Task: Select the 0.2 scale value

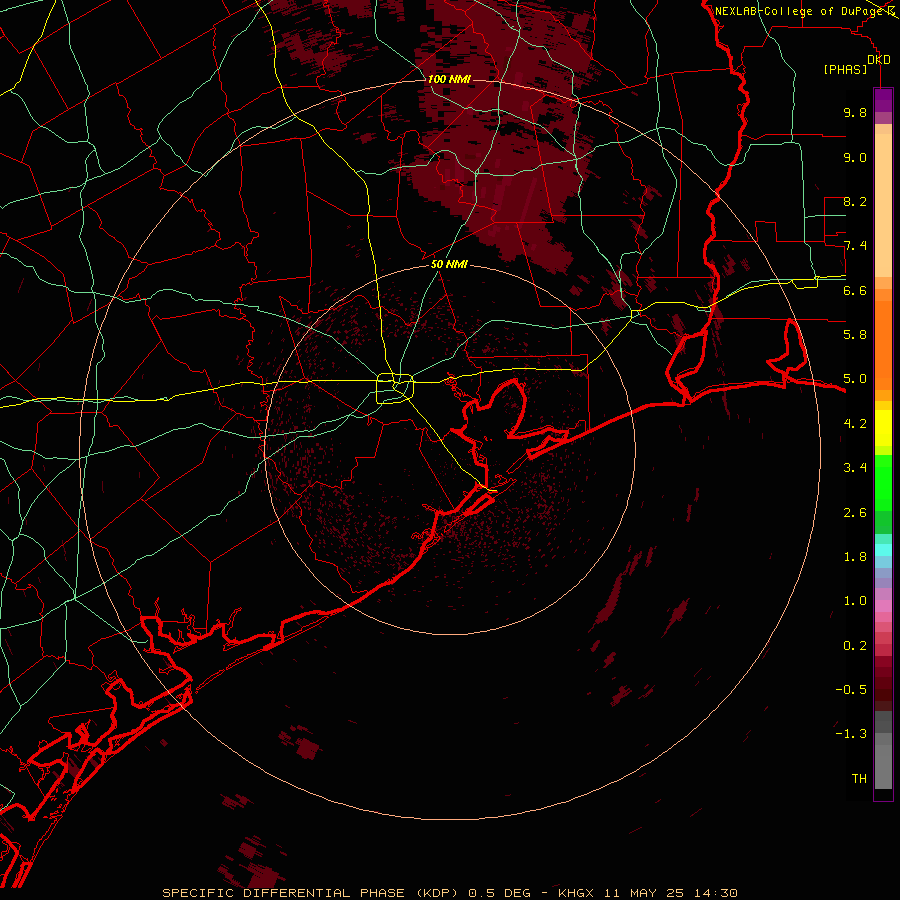Action: (855, 646)
